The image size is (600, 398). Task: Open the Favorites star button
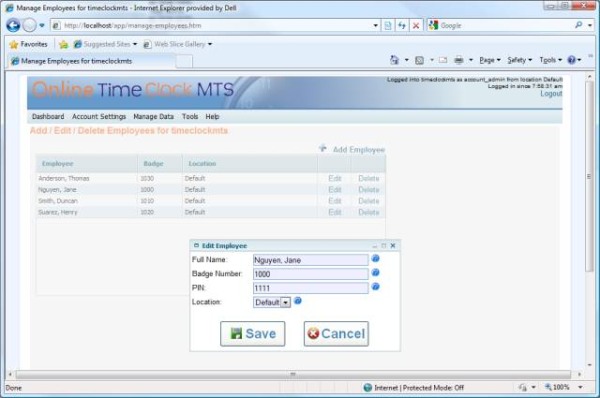(28, 44)
